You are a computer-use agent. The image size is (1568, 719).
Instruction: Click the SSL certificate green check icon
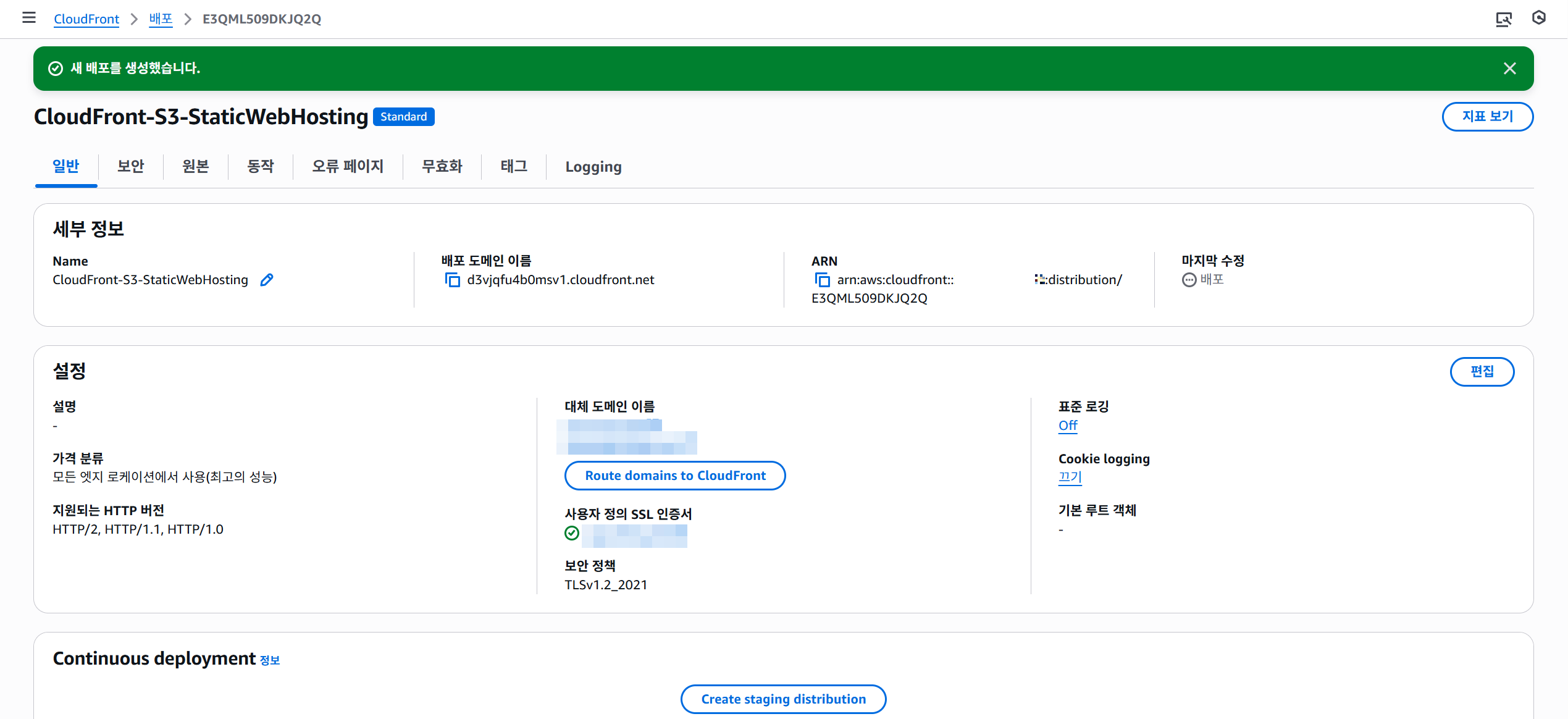coord(572,533)
